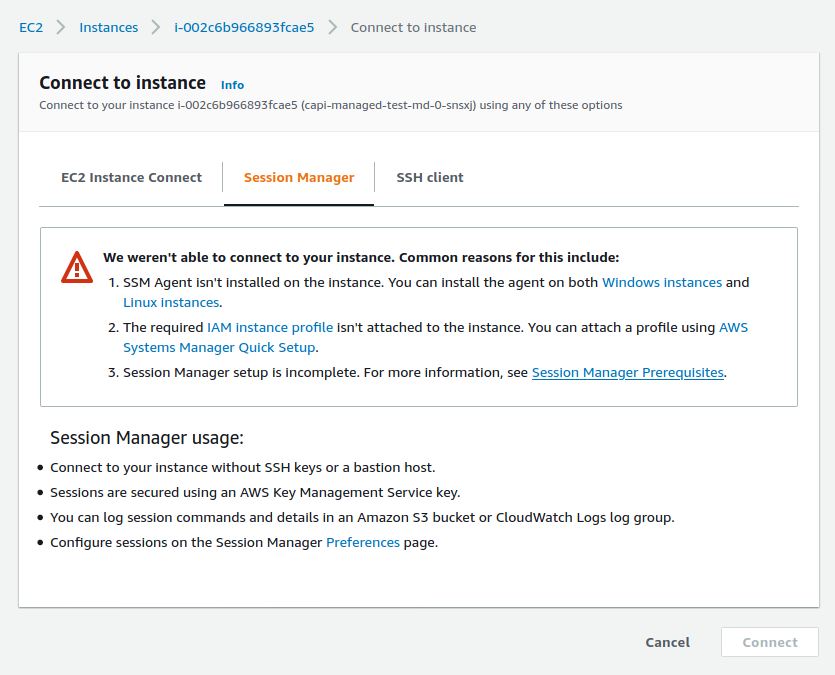The height and width of the screenshot is (675, 835).
Task: Click the Connect to instance breadcrumb text
Action: pos(413,27)
